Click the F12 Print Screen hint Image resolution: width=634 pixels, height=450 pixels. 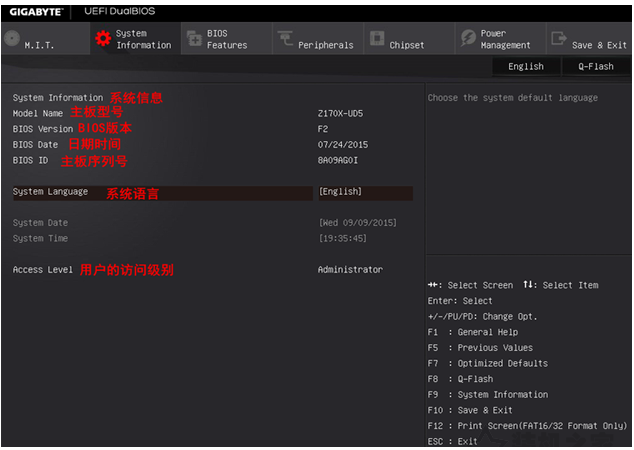point(527,426)
